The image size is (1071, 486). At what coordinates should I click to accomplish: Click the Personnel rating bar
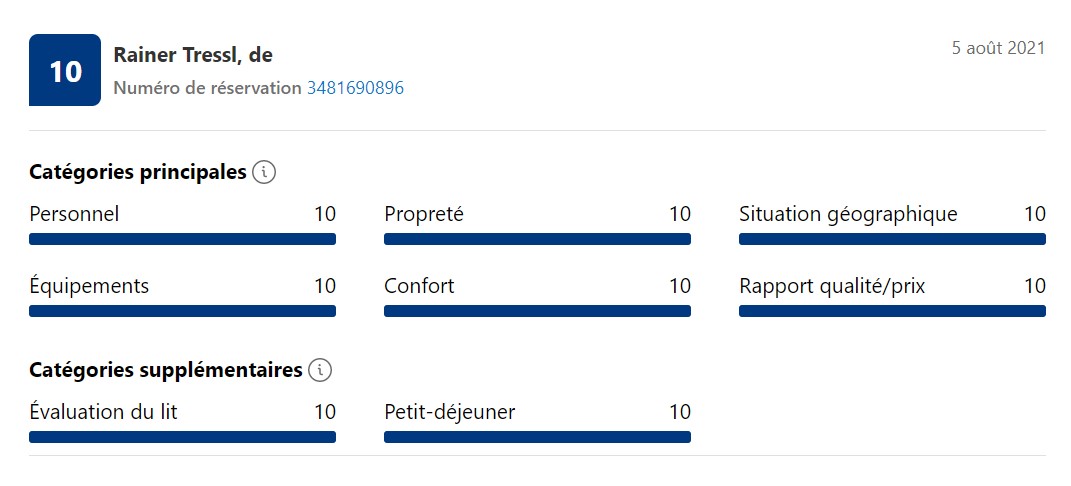[182, 239]
